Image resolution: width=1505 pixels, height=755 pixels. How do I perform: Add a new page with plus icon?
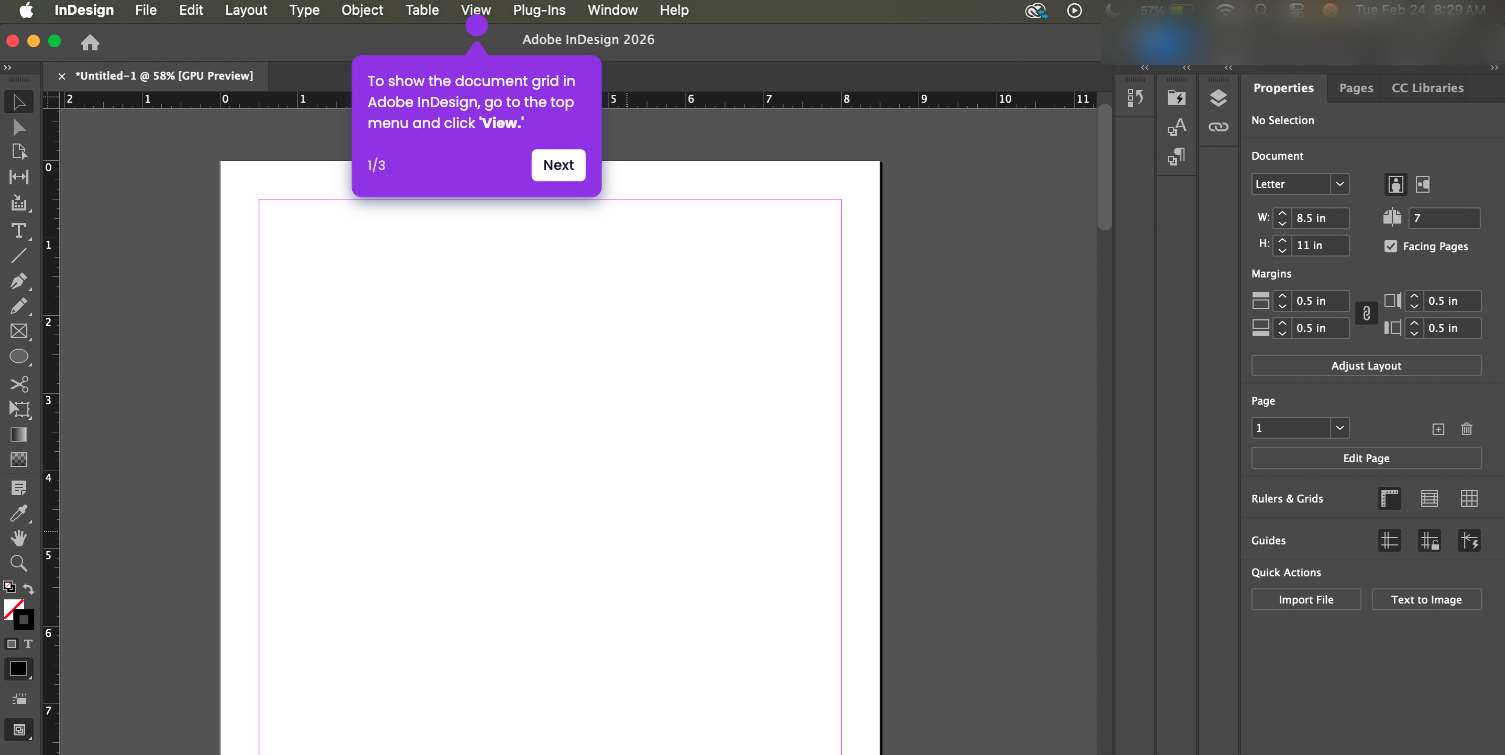pos(1438,429)
